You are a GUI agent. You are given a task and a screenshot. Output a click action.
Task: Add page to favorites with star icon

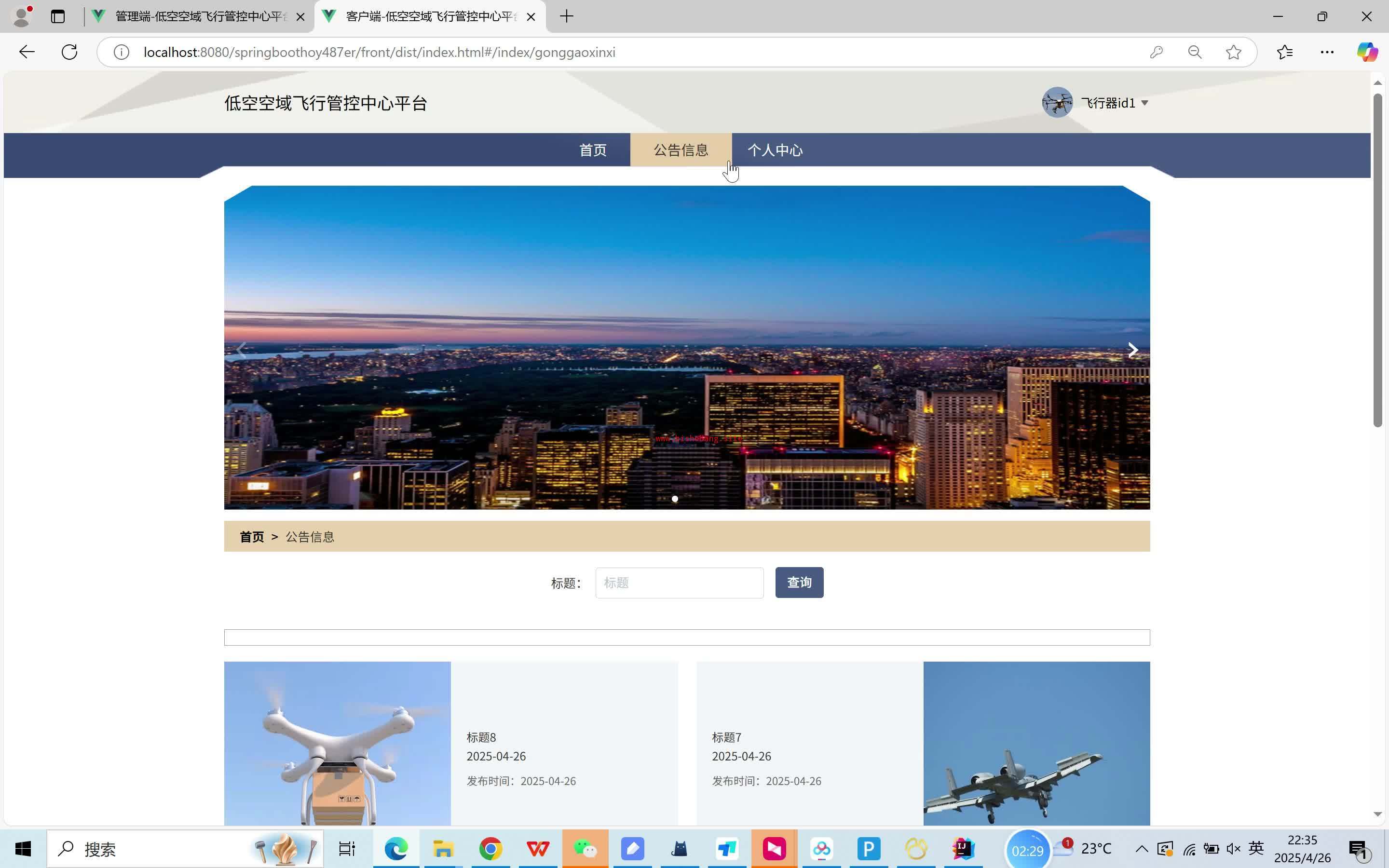(1233, 52)
